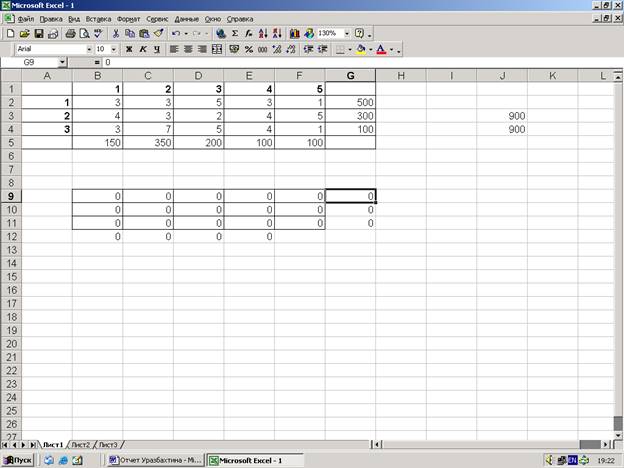
Task: Run the spelling check icon
Action: (x=98, y=34)
